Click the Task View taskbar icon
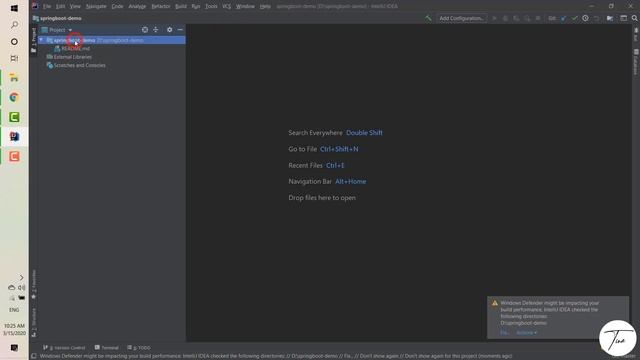This screenshot has width=640, height=360. click(x=14, y=58)
